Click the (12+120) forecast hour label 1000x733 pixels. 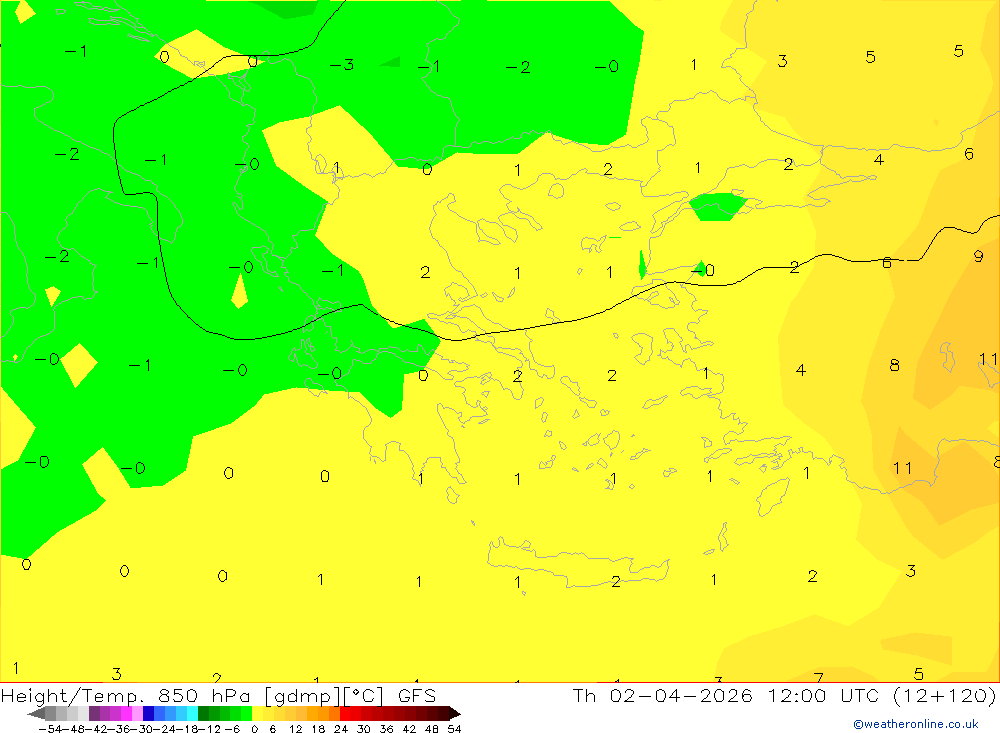(943, 695)
